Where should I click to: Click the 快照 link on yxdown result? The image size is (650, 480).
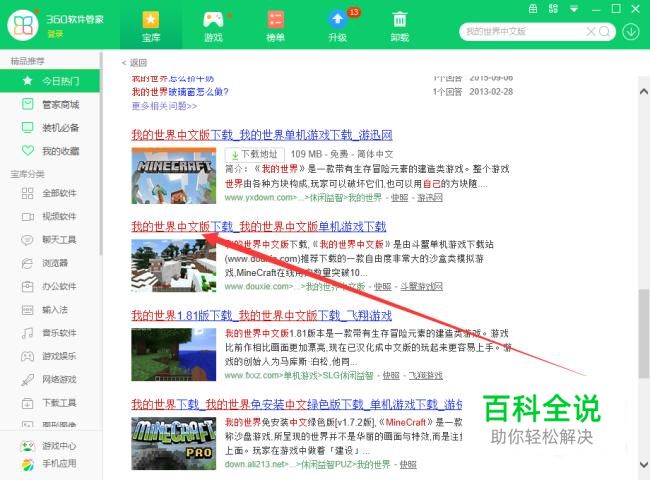click(x=400, y=198)
